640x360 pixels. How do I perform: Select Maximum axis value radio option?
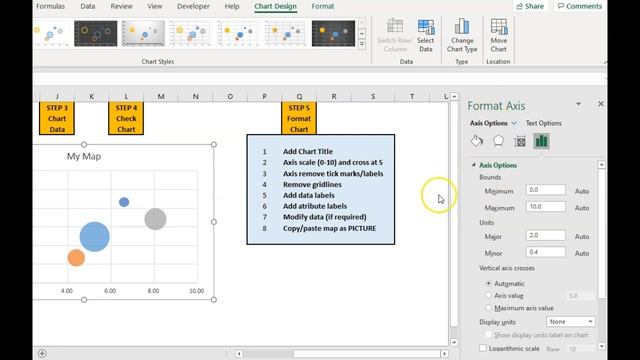[489, 308]
